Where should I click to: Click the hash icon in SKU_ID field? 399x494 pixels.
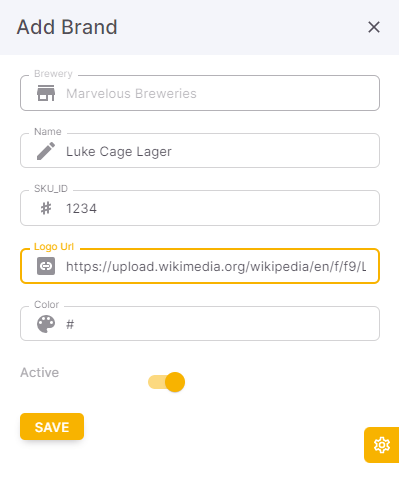coord(46,208)
